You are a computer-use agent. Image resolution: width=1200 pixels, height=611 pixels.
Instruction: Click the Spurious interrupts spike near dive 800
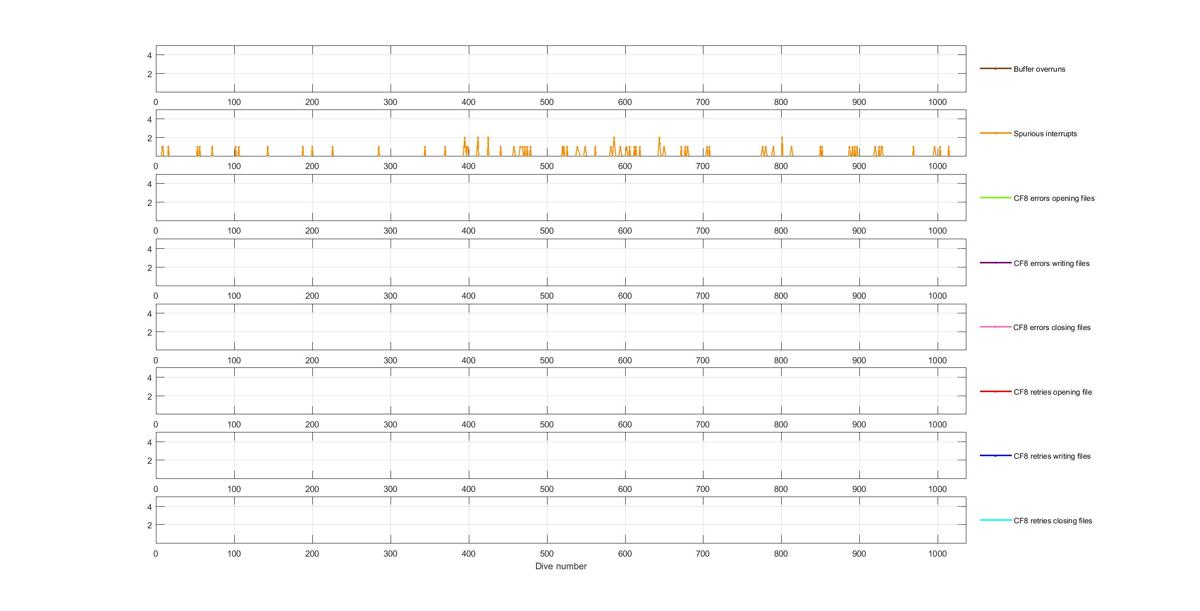coord(782,146)
